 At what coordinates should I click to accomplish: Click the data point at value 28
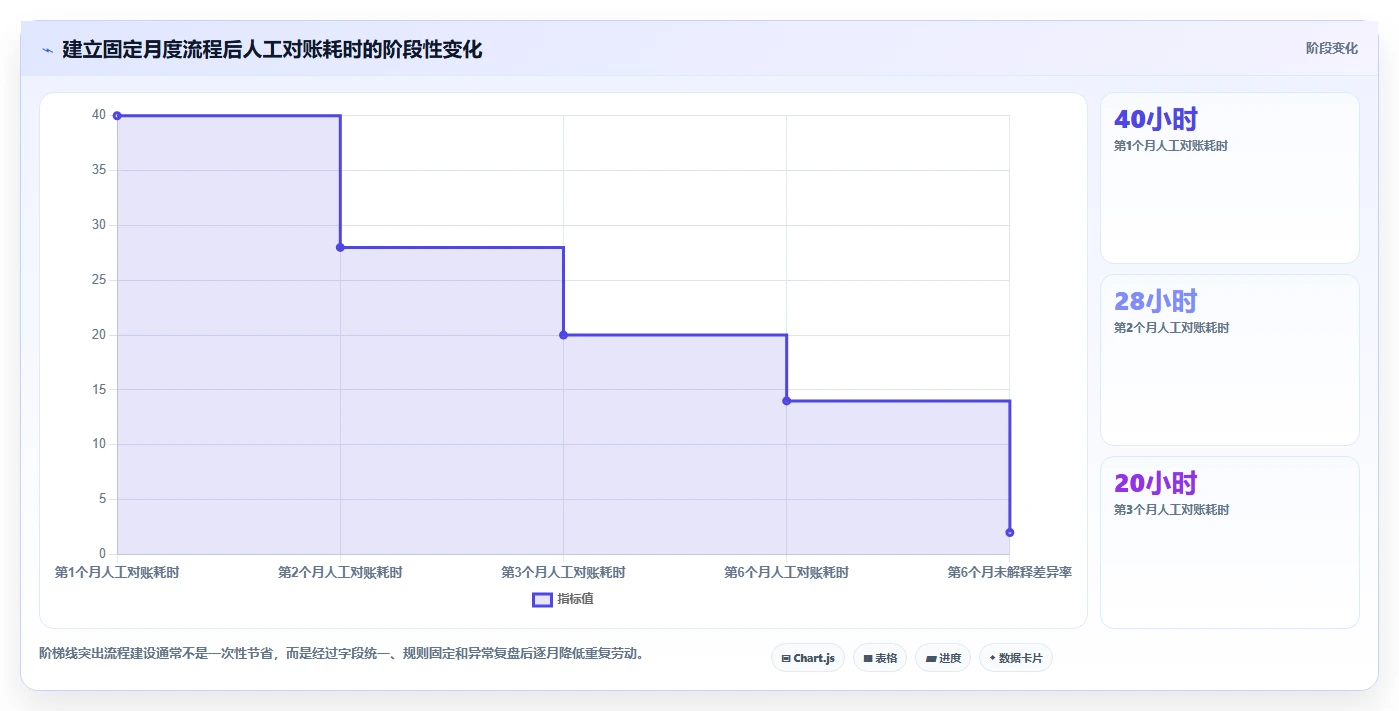coord(340,247)
